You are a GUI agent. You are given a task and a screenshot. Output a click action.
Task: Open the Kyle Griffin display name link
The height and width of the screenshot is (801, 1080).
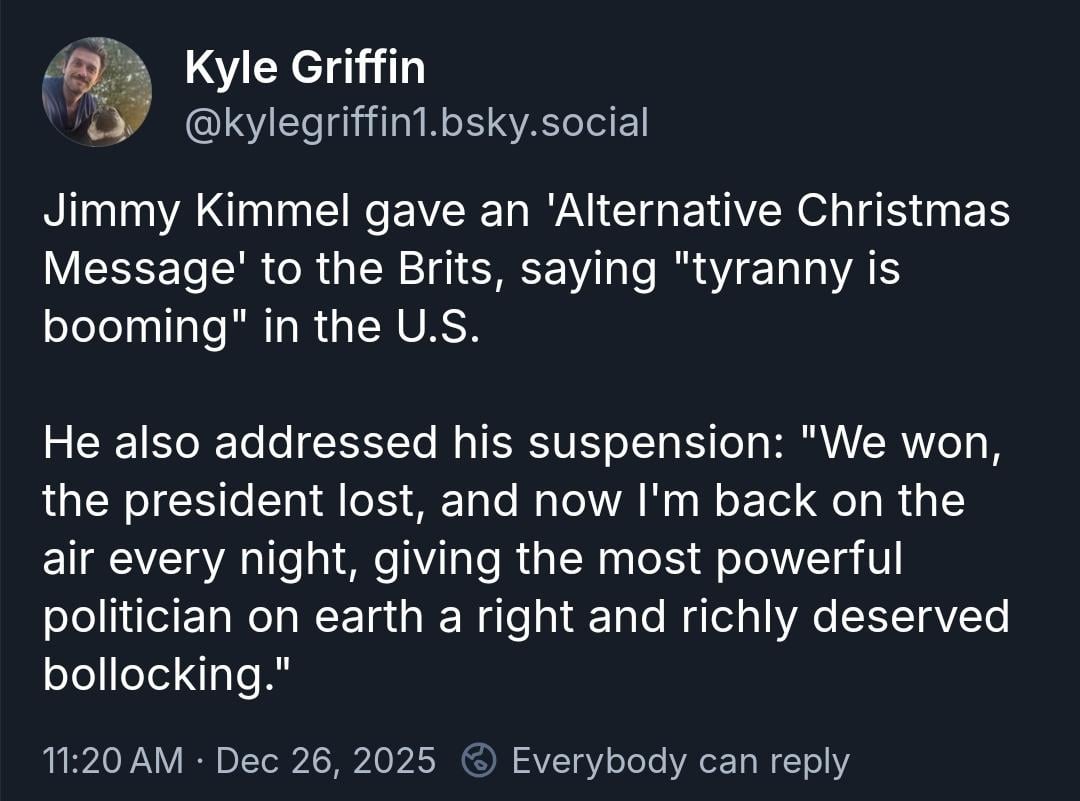point(305,68)
